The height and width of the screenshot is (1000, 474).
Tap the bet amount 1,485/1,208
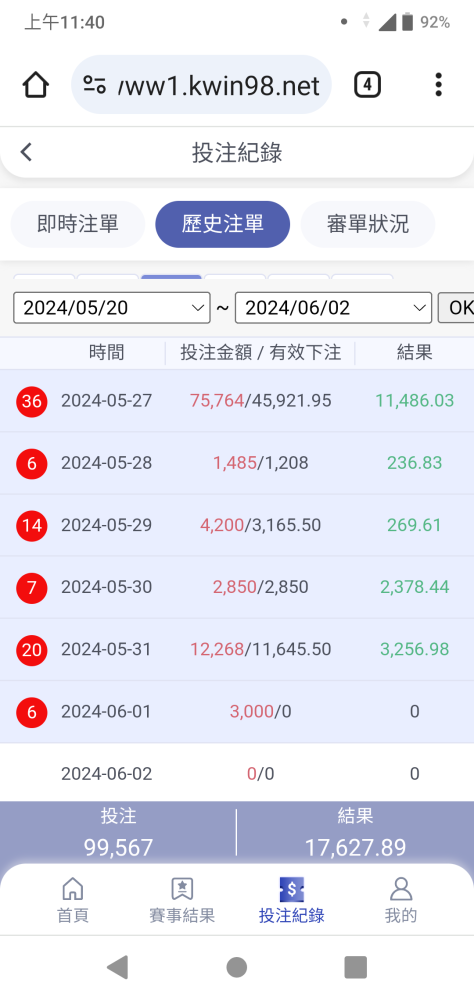(260, 463)
